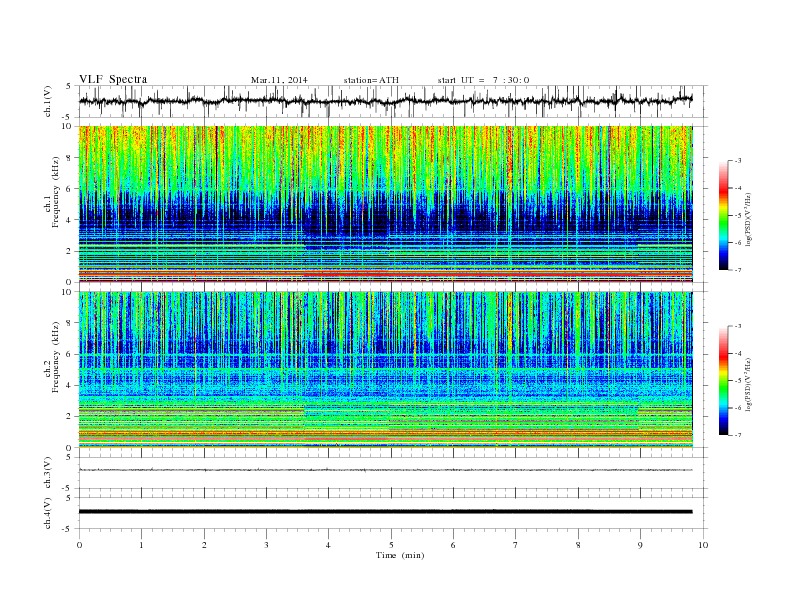Click the "ch.4(V)" axis label

pyautogui.click(x=48, y=513)
